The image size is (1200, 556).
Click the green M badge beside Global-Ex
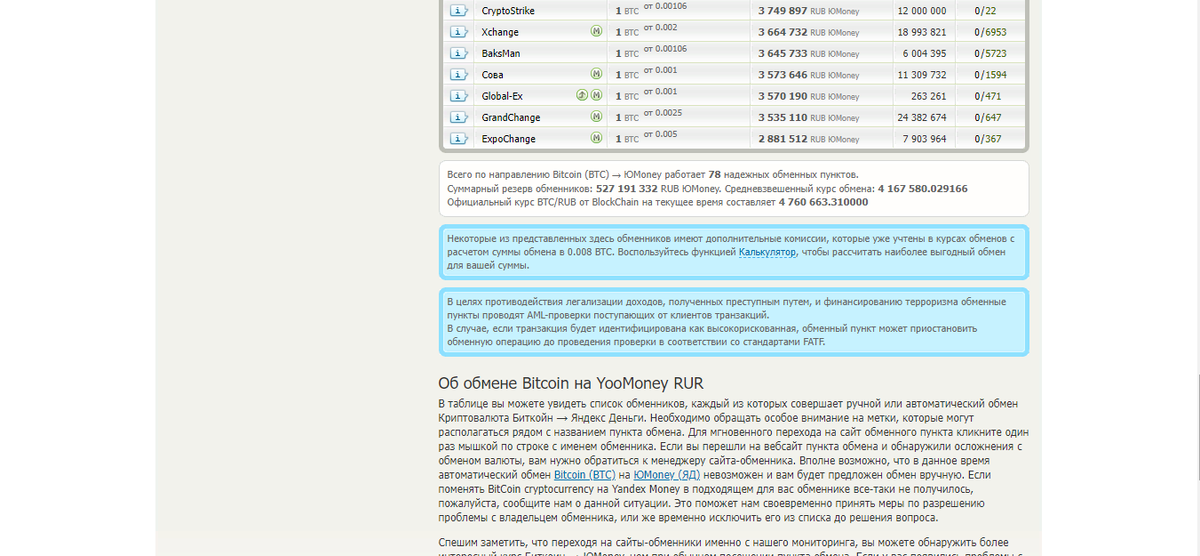click(x=596, y=96)
